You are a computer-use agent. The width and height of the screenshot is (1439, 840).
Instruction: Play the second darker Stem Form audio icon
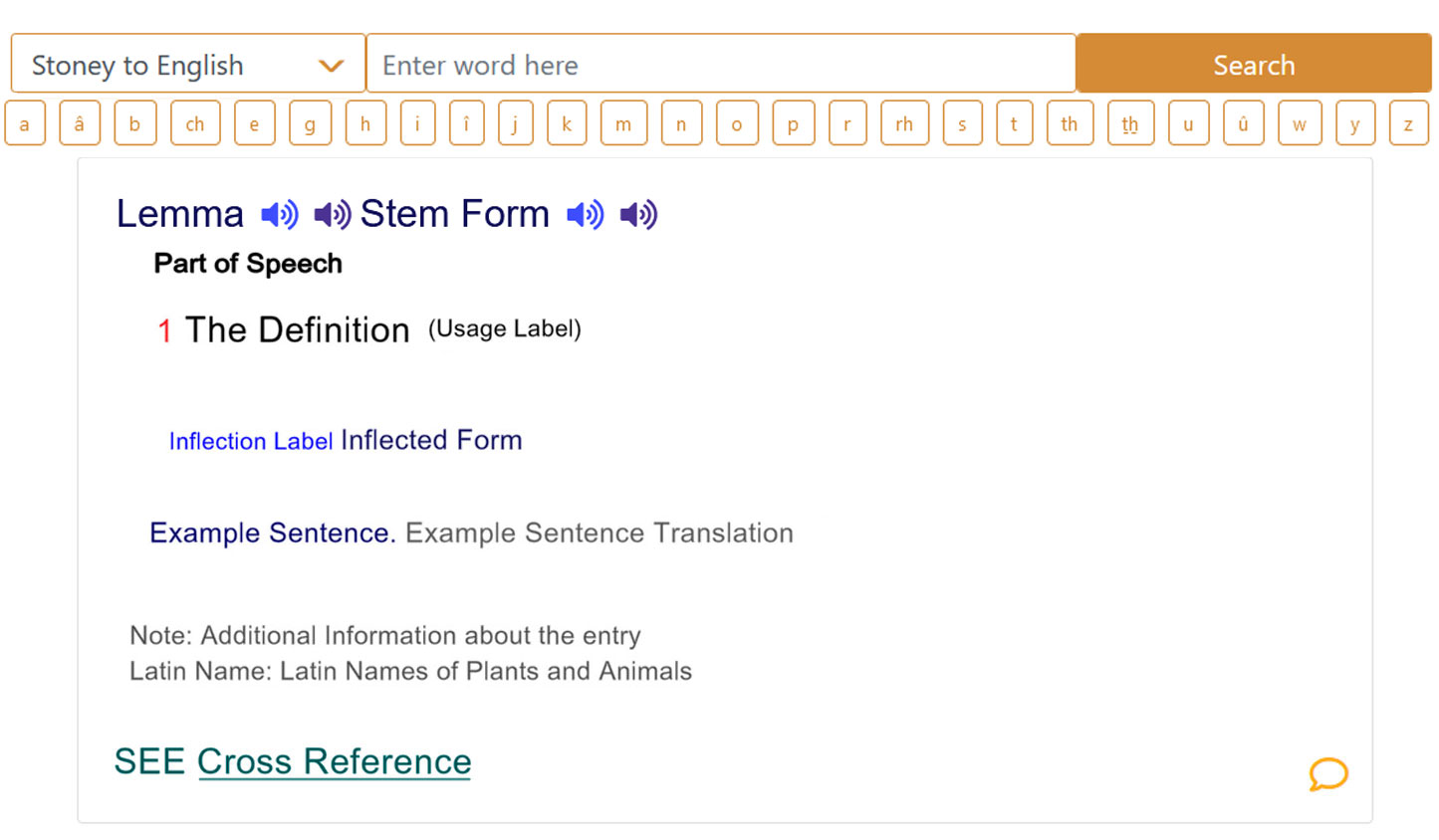coord(638,215)
